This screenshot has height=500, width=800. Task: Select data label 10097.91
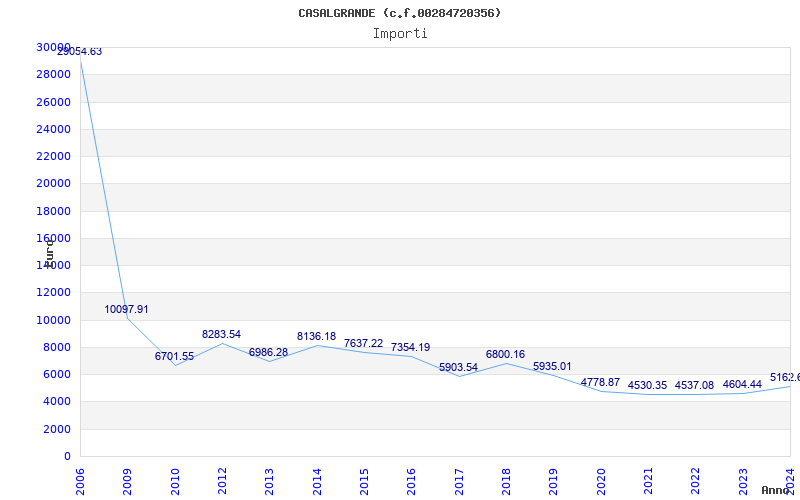(x=127, y=309)
